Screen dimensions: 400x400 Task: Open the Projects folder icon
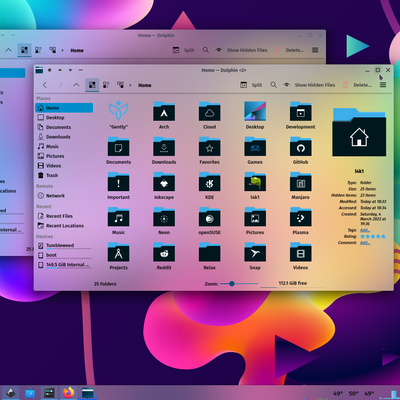pos(118,252)
